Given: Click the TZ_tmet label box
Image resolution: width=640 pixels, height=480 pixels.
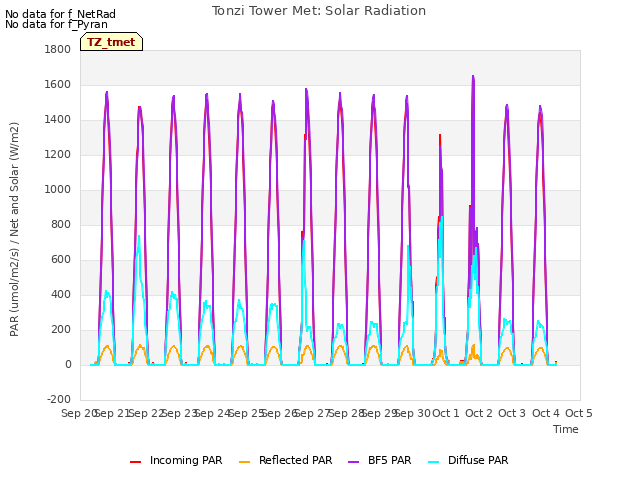Looking at the screenshot, I should [111, 42].
